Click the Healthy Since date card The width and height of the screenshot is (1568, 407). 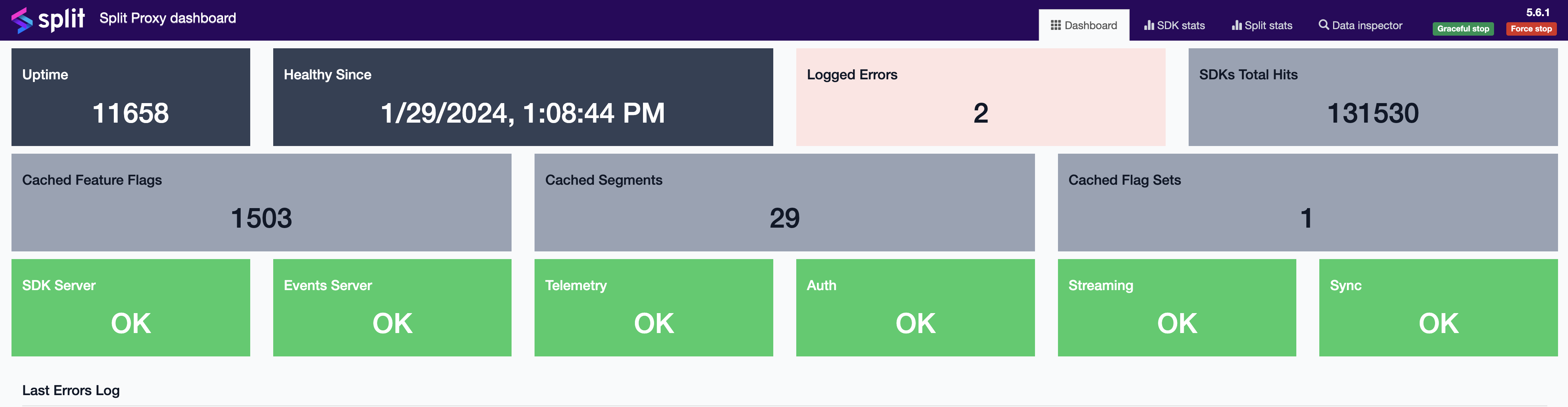click(x=522, y=97)
